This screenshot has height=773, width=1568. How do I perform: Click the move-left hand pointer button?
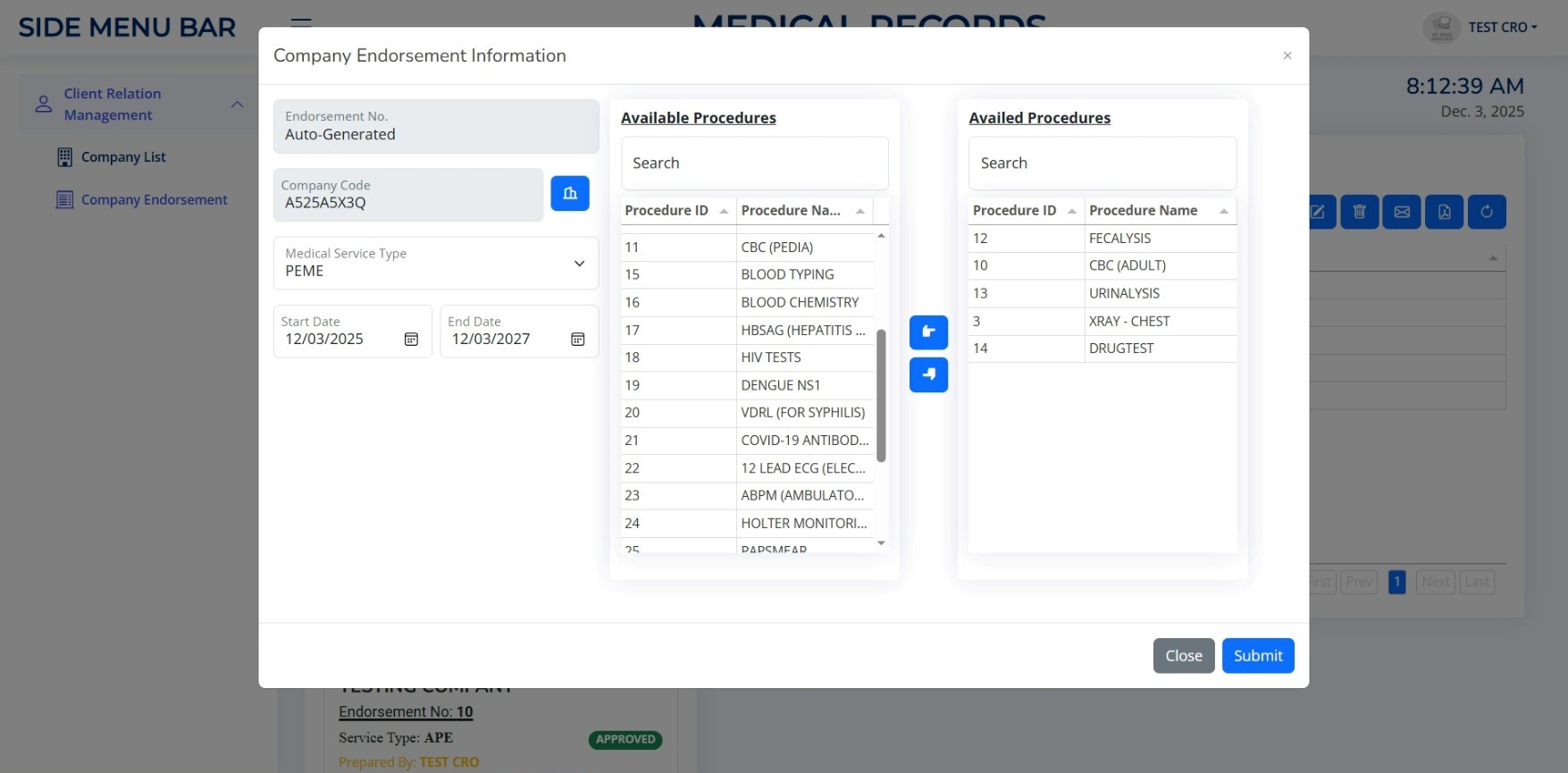[928, 374]
